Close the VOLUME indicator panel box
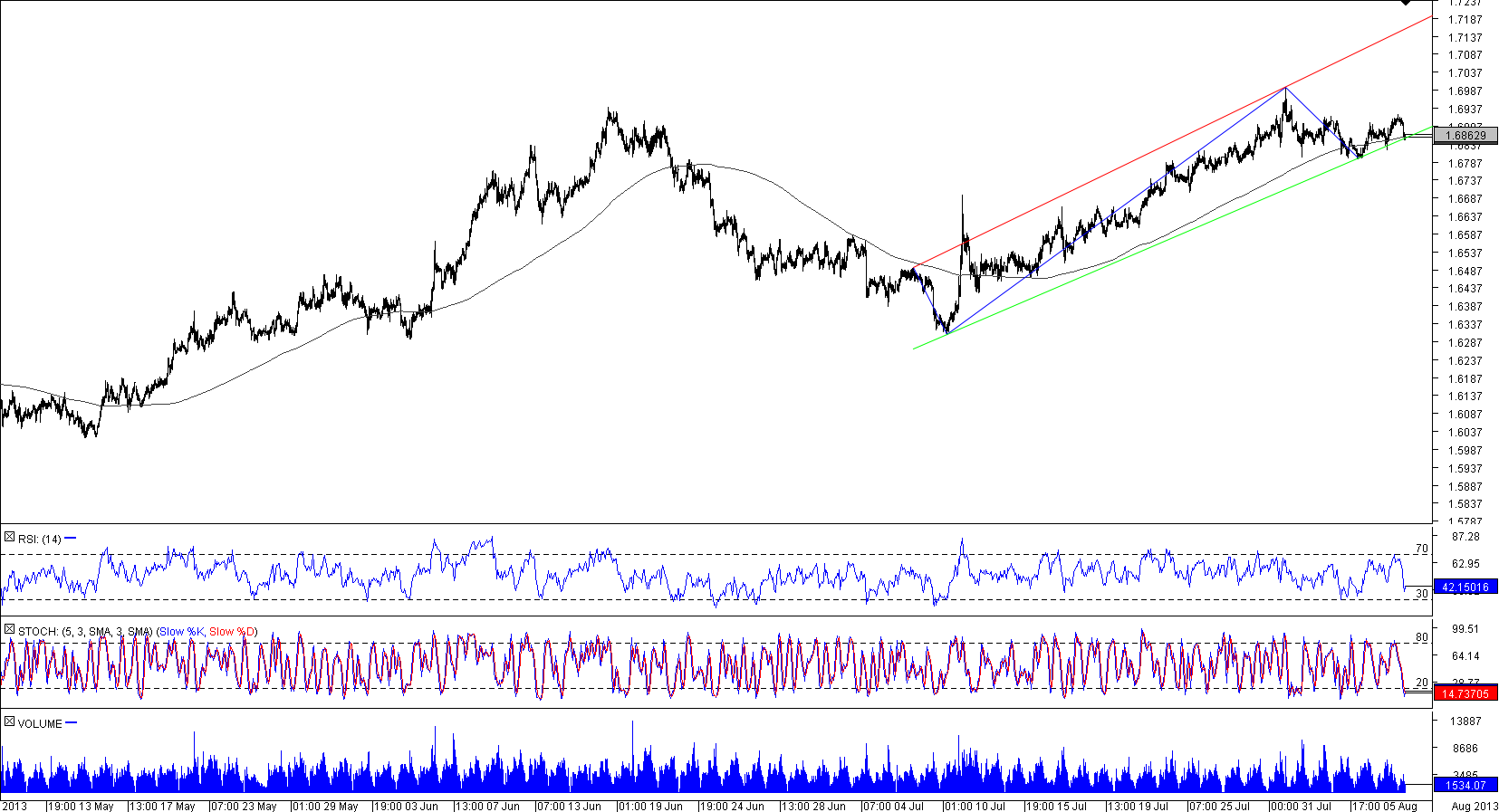The image size is (1499, 812). tap(9, 722)
